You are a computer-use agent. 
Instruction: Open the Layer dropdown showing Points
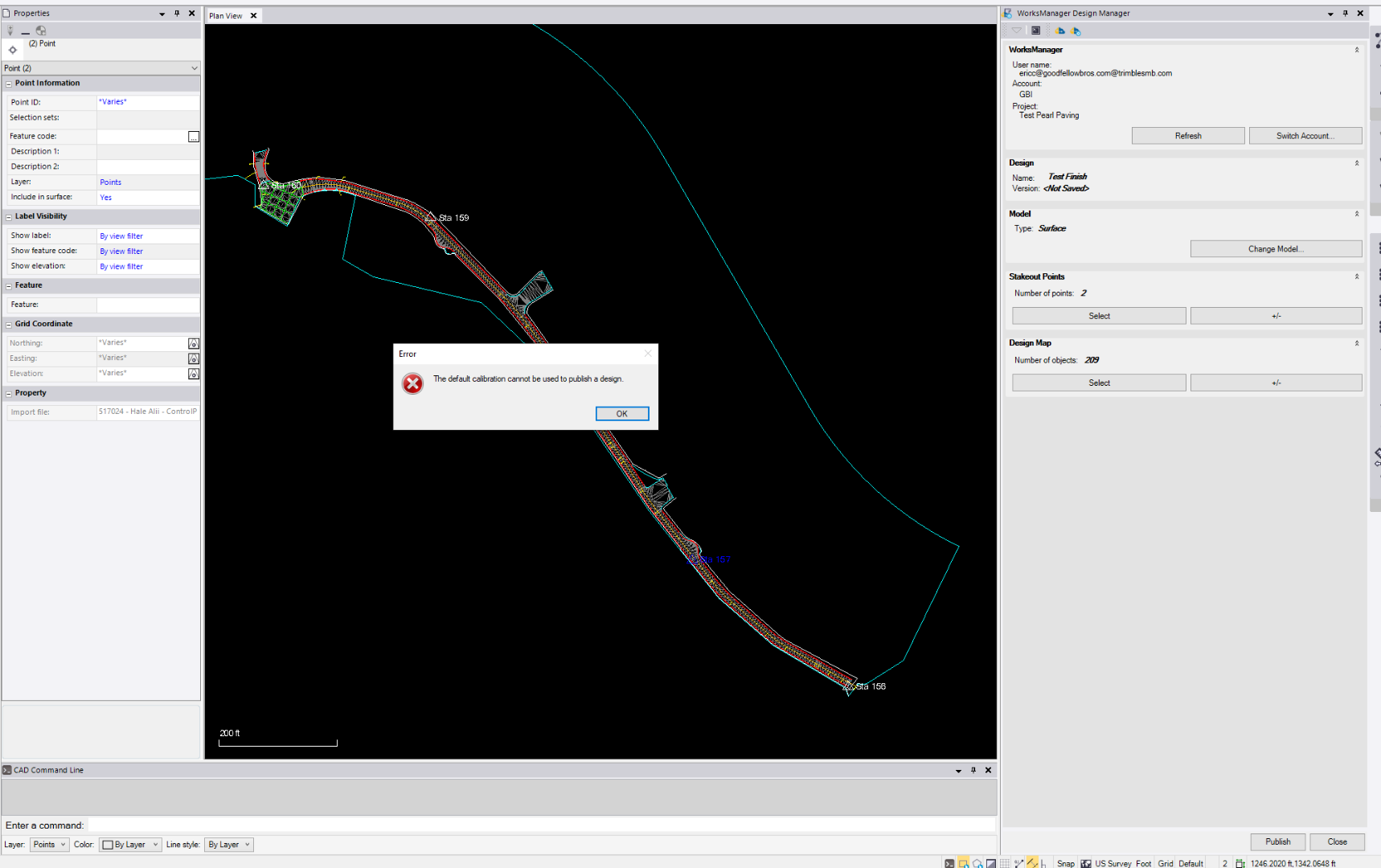tap(49, 845)
